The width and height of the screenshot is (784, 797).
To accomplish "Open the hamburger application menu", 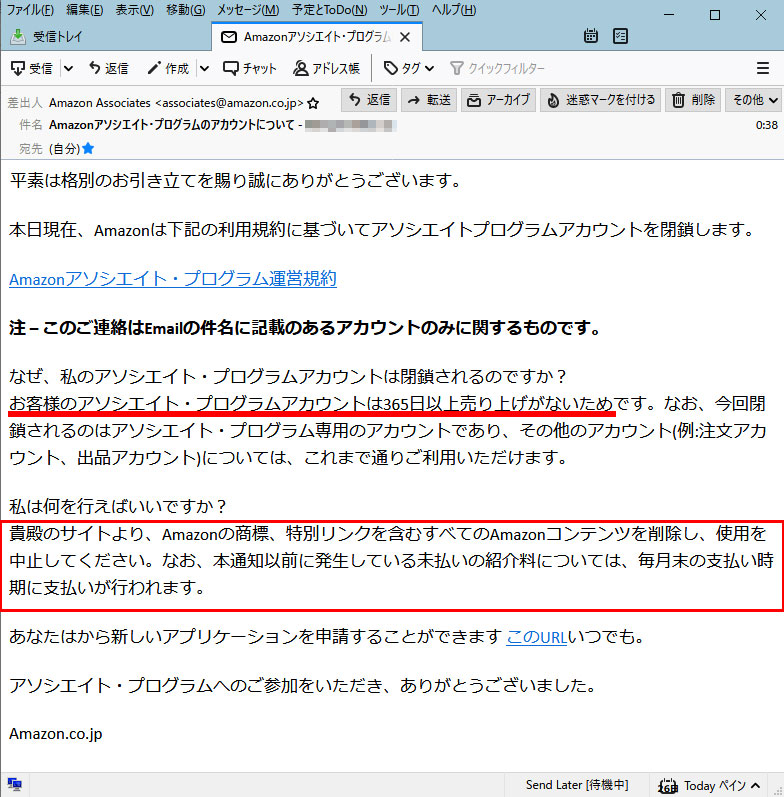I will 763,68.
